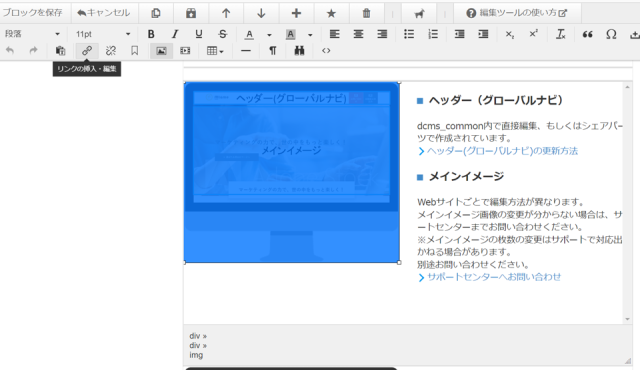Toggle italic formatting
The width and height of the screenshot is (640, 370).
pos(175,34)
